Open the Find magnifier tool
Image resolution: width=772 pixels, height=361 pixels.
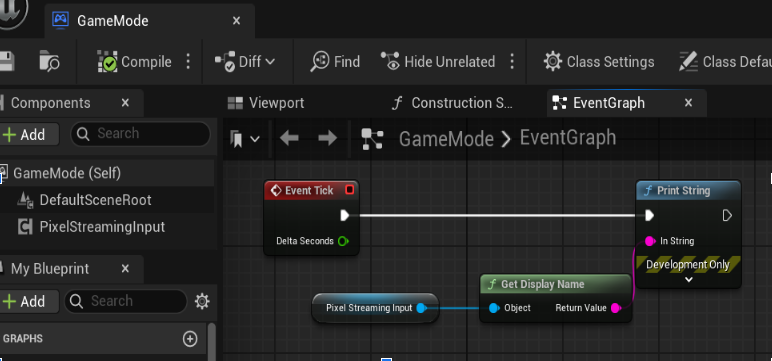coord(320,62)
